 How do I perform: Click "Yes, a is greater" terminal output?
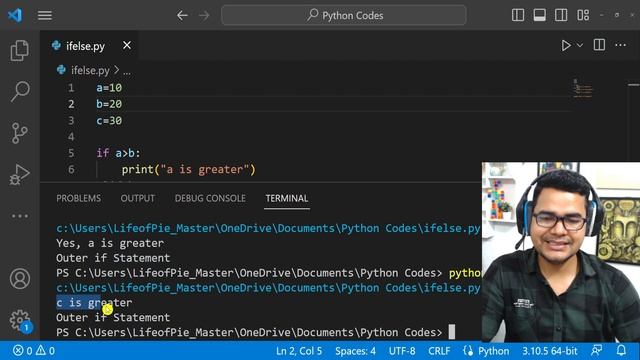click(110, 243)
